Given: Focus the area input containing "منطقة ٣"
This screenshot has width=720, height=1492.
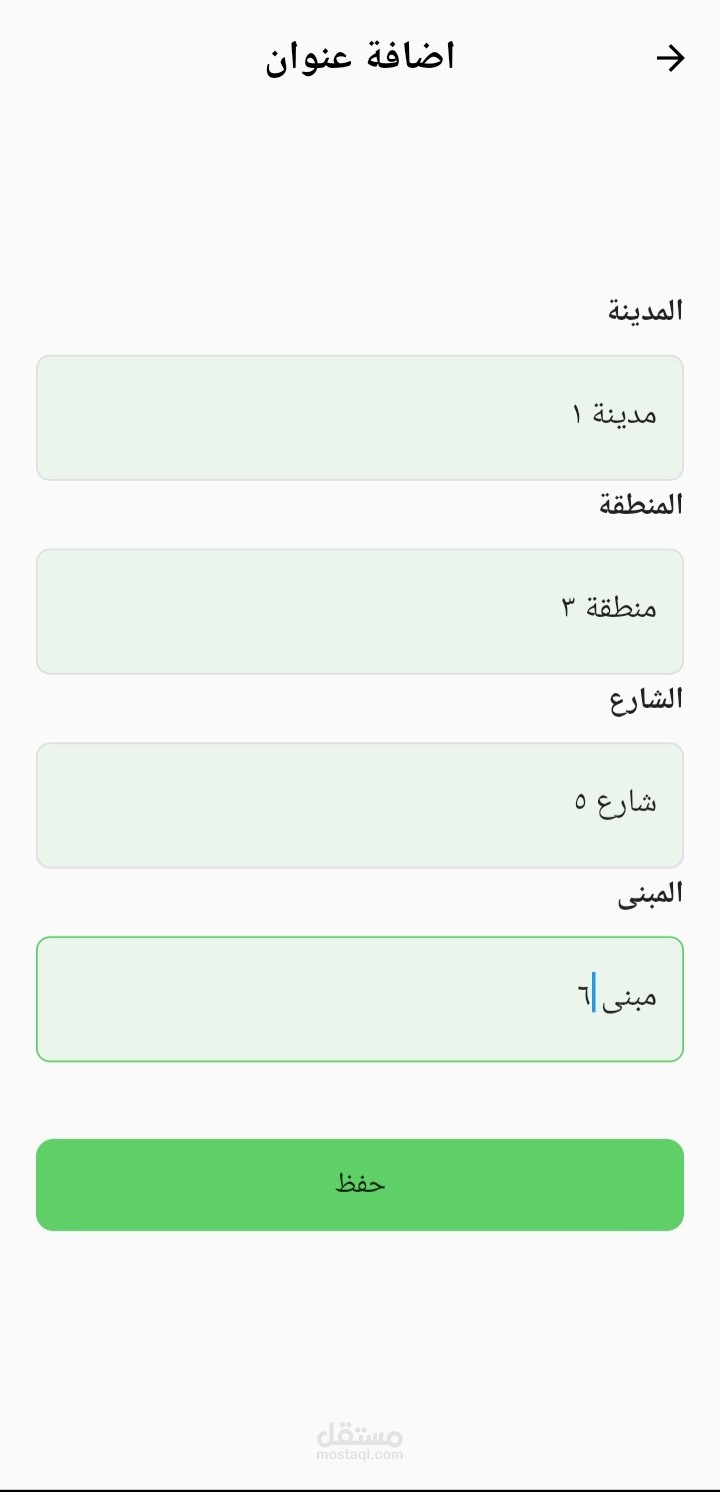Looking at the screenshot, I should pyautogui.click(x=360, y=611).
